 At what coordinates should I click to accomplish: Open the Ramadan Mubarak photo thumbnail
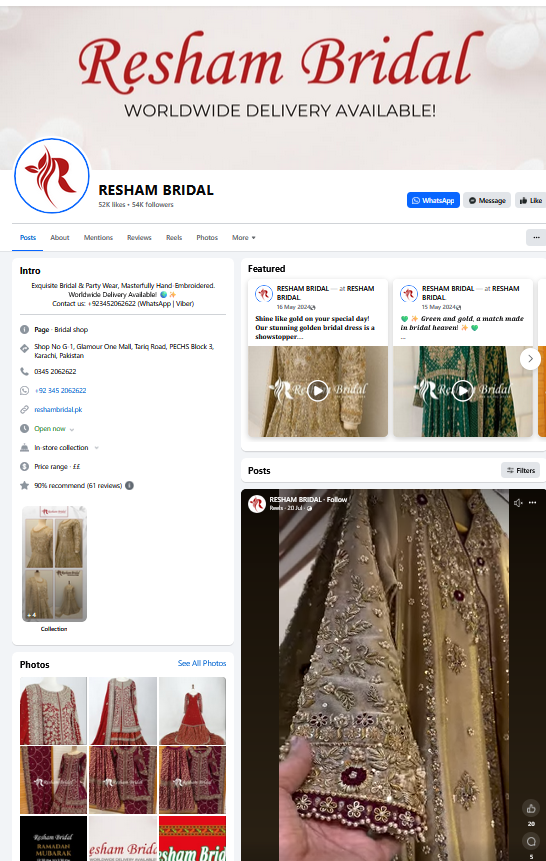tap(53, 838)
